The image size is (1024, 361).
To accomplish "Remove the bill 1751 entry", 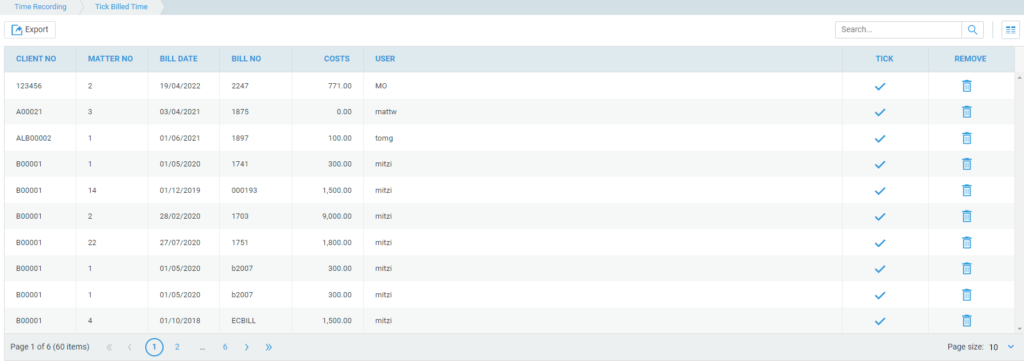I will click(967, 242).
